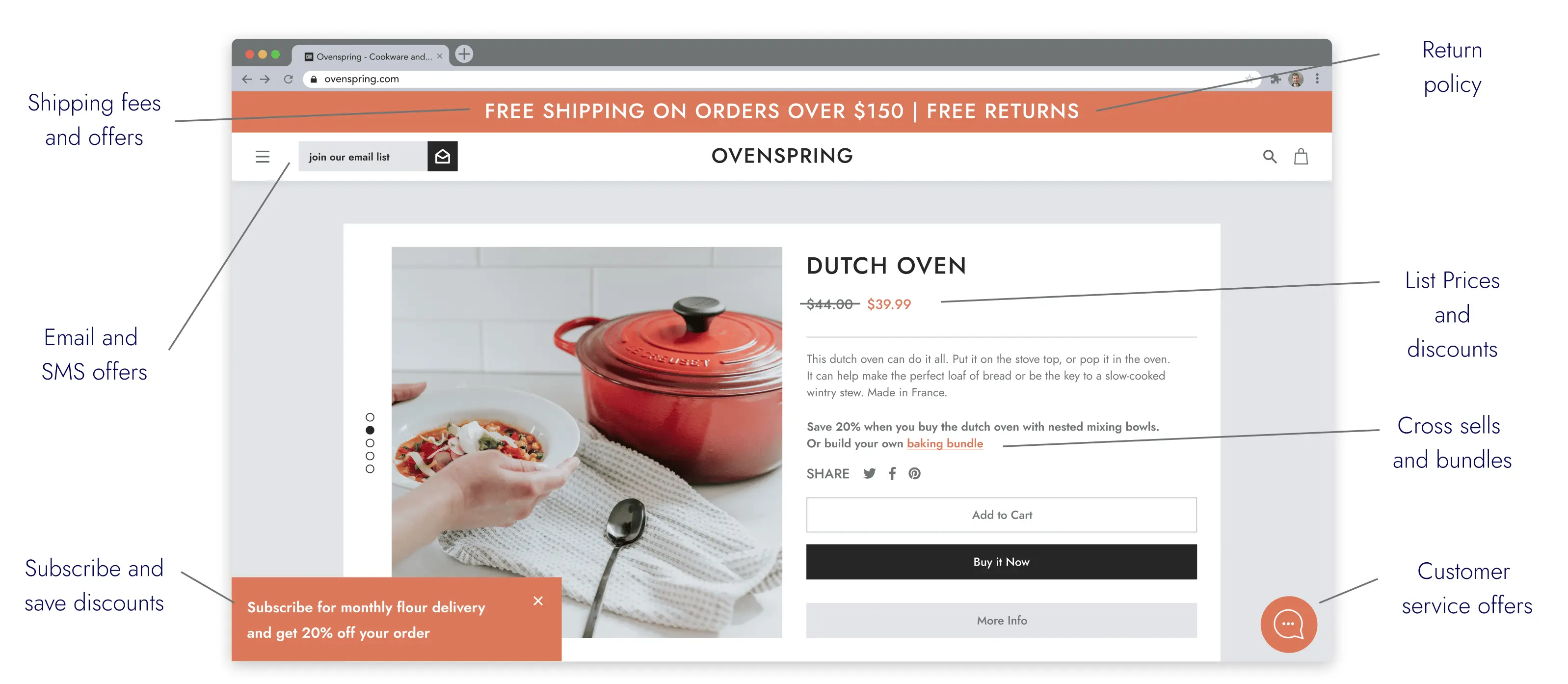Image resolution: width=1568 pixels, height=684 pixels.
Task: Click the Add to Cart button
Action: pos(1001,515)
